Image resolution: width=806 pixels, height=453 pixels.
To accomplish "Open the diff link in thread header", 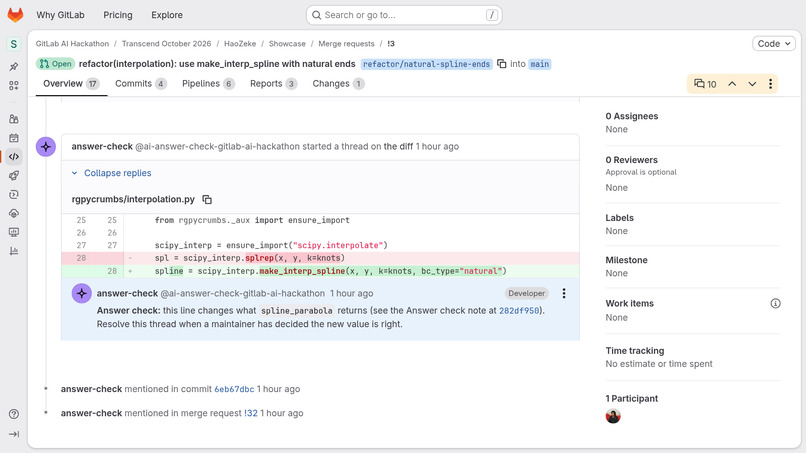I will click(398, 147).
